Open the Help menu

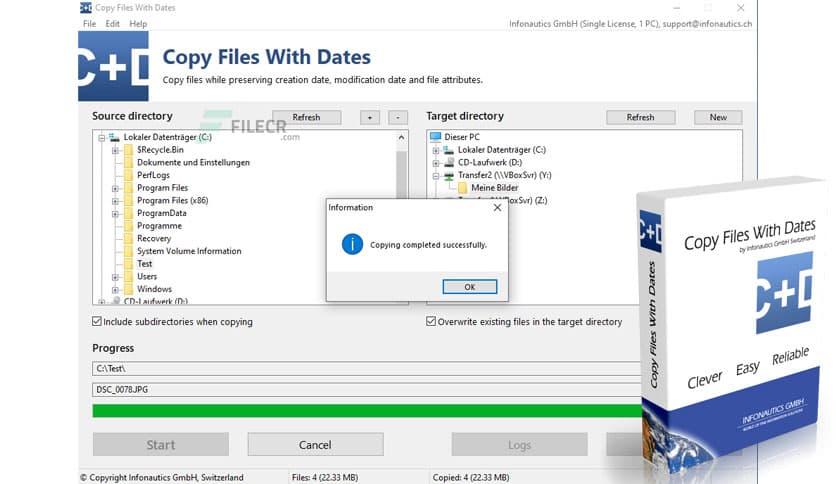[x=138, y=23]
